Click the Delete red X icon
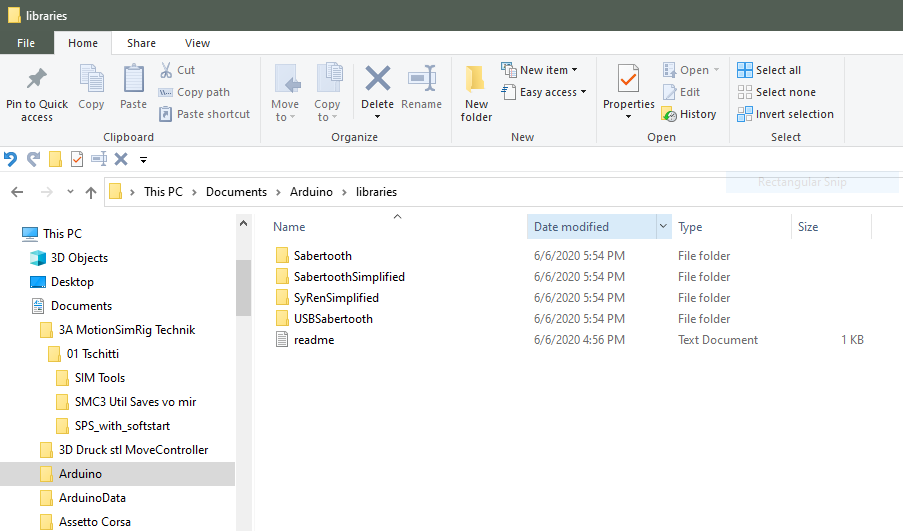903x531 pixels. click(x=378, y=78)
